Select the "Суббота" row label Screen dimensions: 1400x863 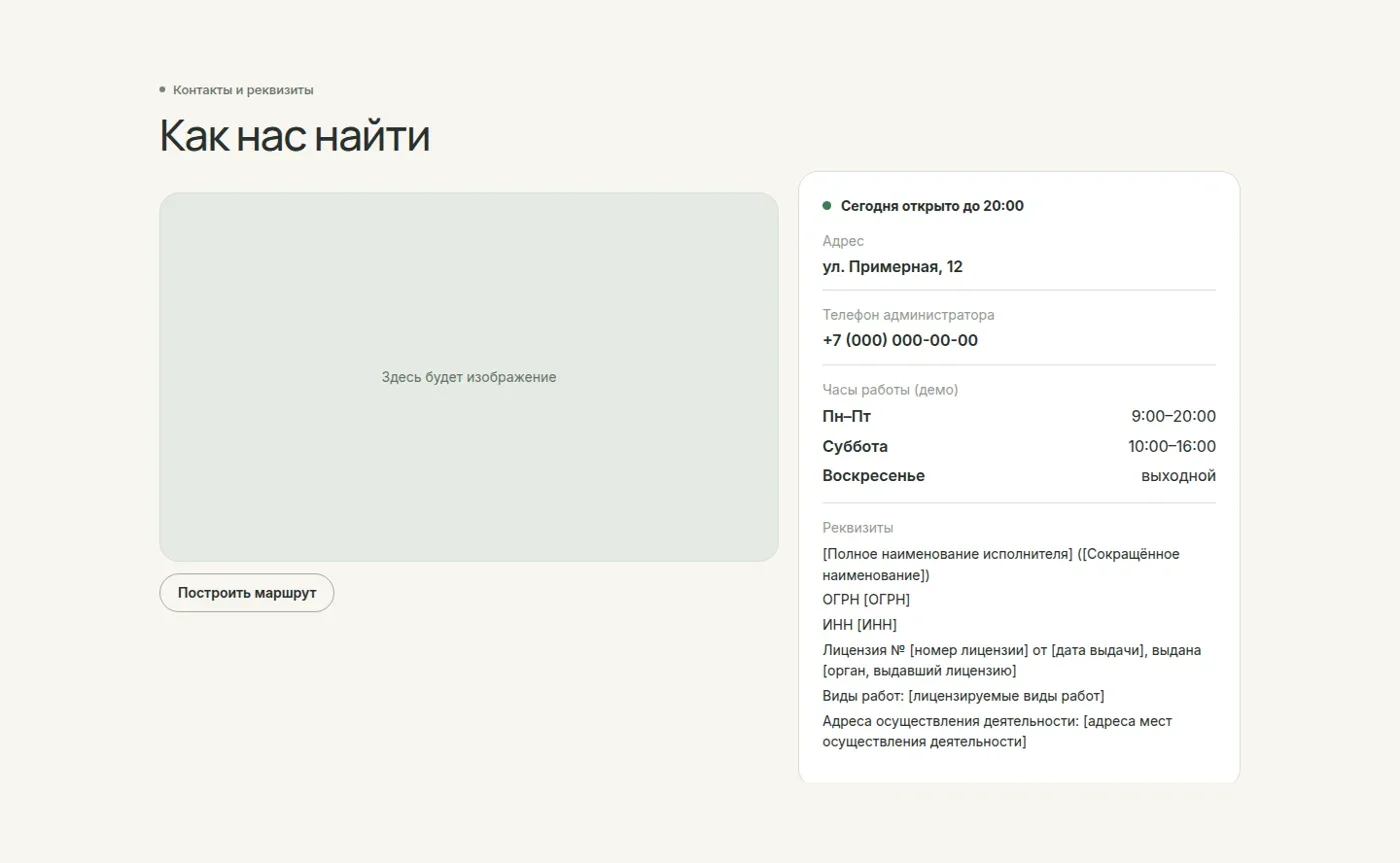pyautogui.click(x=855, y=447)
